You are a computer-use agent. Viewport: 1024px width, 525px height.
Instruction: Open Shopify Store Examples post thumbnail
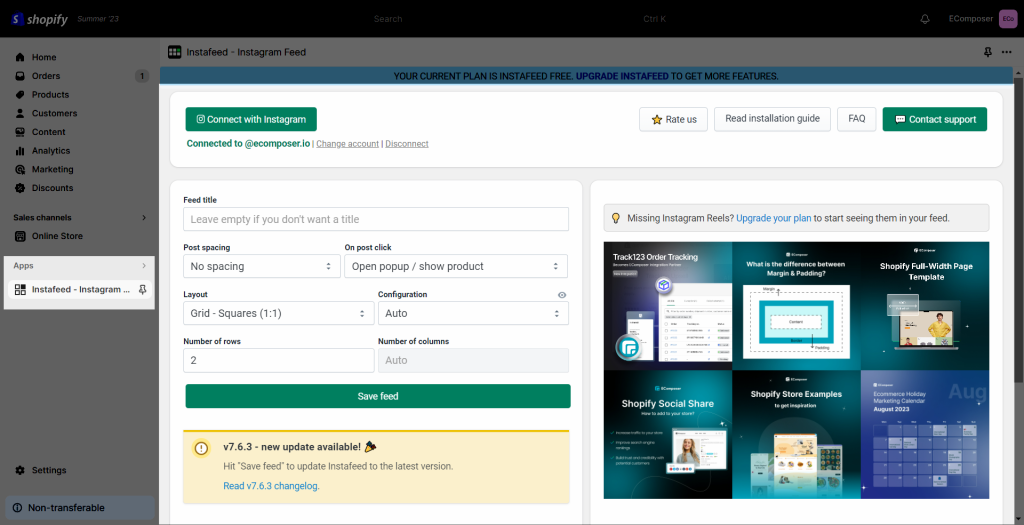(796, 435)
